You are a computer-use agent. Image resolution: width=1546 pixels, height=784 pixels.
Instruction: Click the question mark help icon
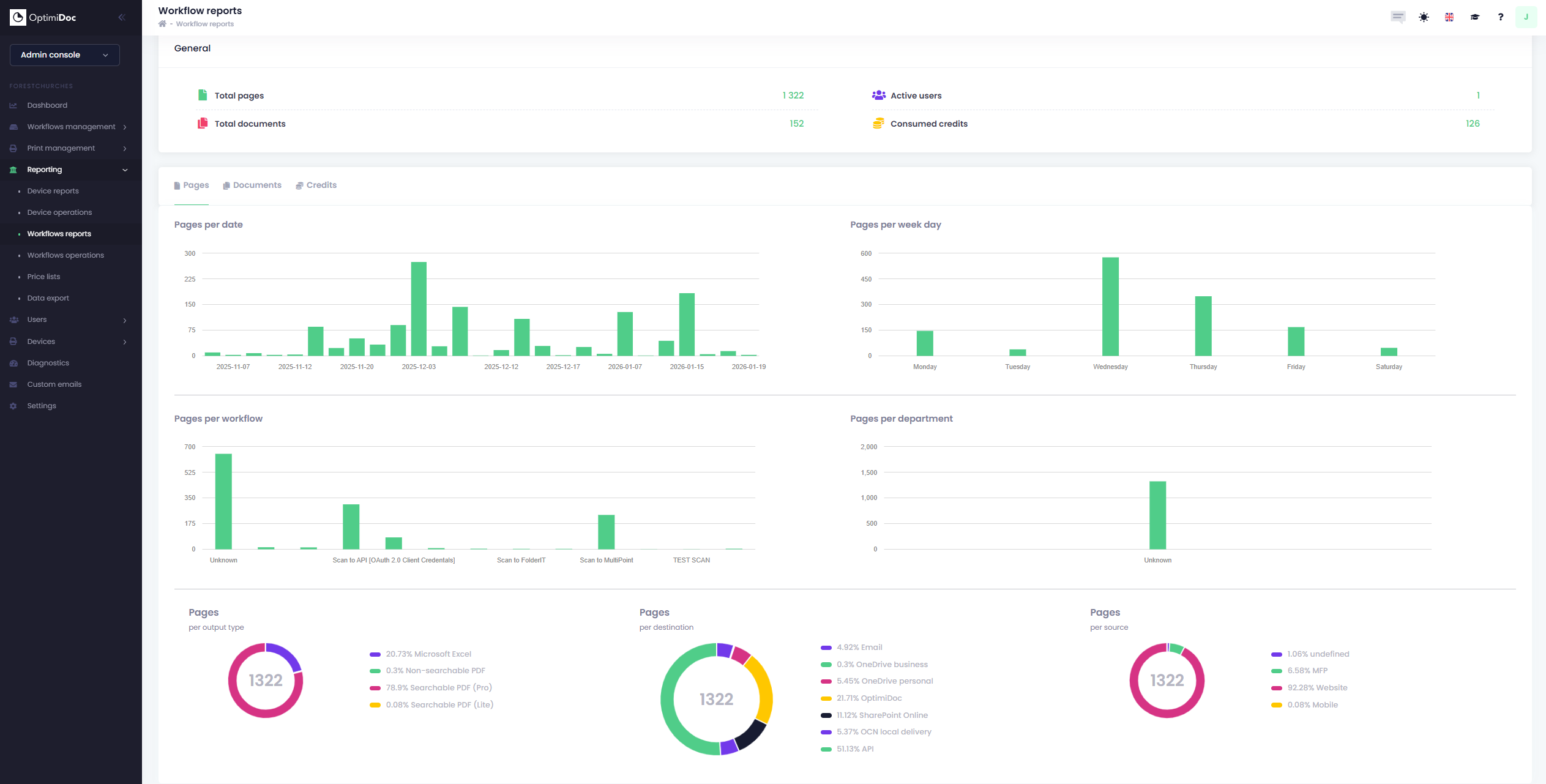pyautogui.click(x=1500, y=17)
